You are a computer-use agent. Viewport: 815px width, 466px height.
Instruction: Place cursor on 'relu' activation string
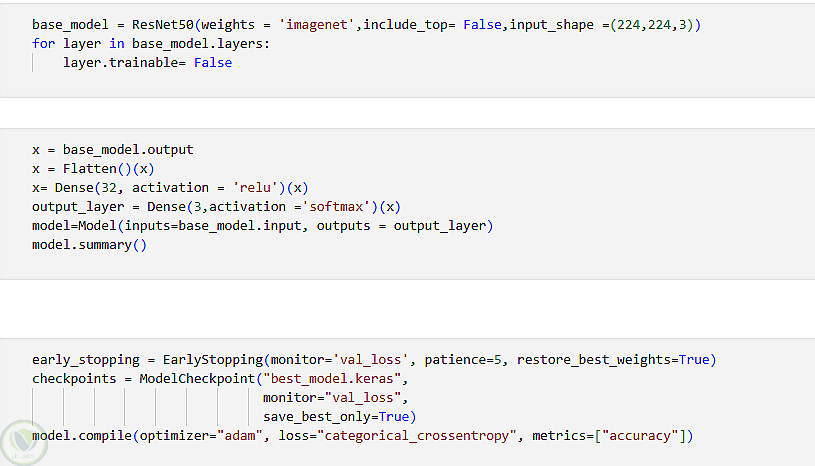click(255, 188)
